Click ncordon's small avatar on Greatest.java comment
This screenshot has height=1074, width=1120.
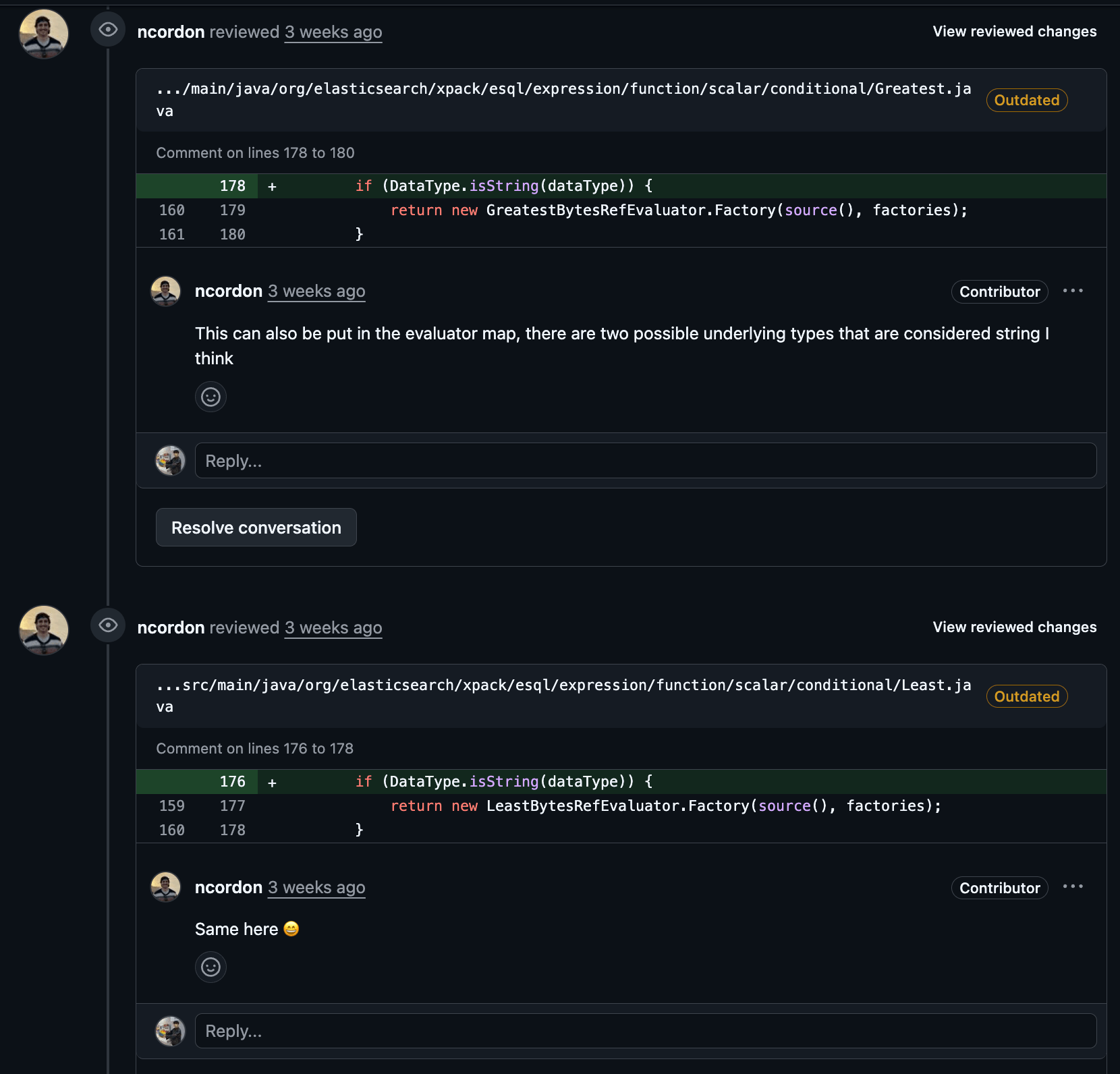(x=165, y=291)
